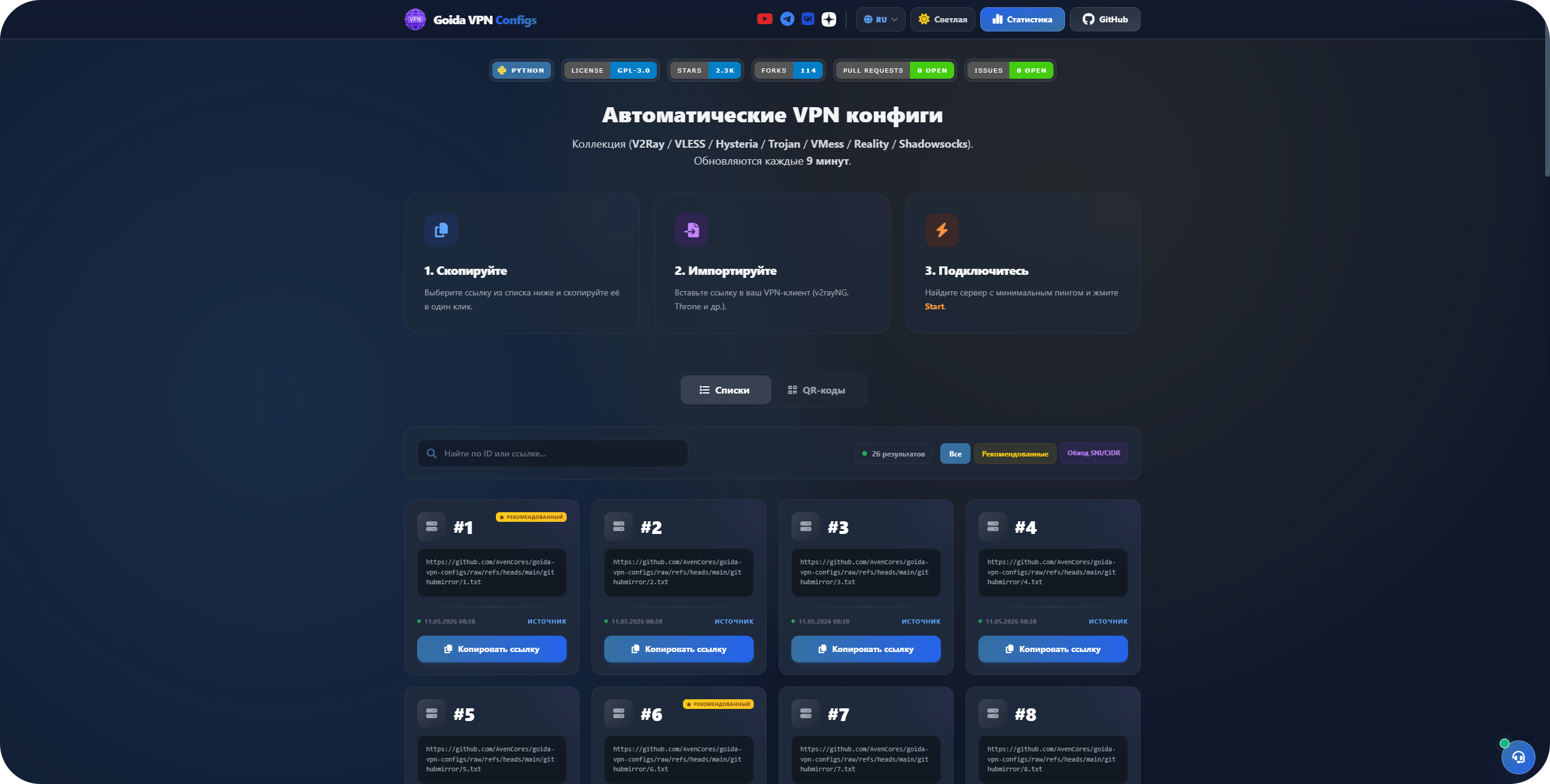Click the hubmirror/8.txt URL on card #8

pos(1053,759)
